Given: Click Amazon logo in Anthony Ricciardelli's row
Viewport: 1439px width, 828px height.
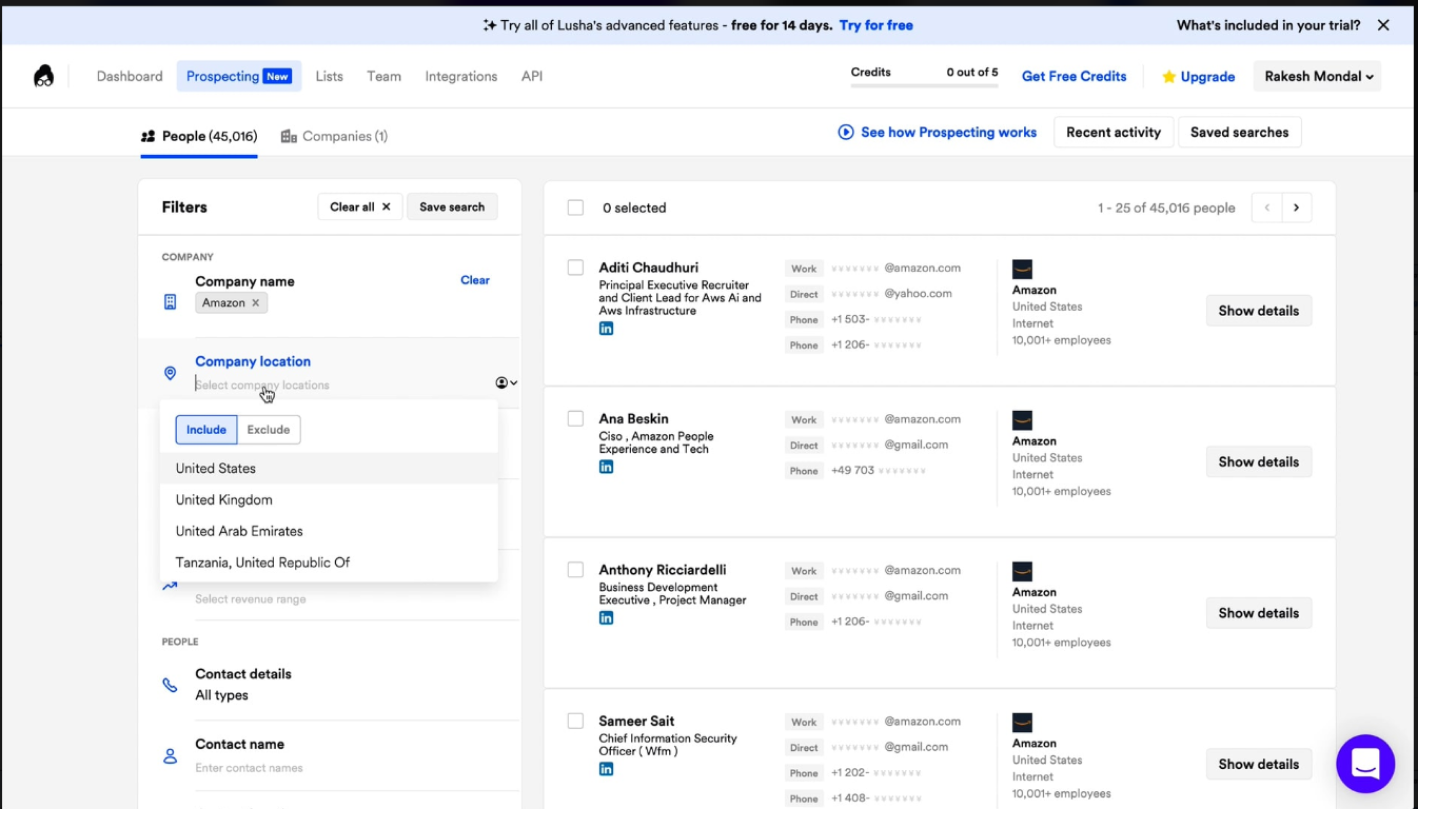Looking at the screenshot, I should tap(1022, 571).
